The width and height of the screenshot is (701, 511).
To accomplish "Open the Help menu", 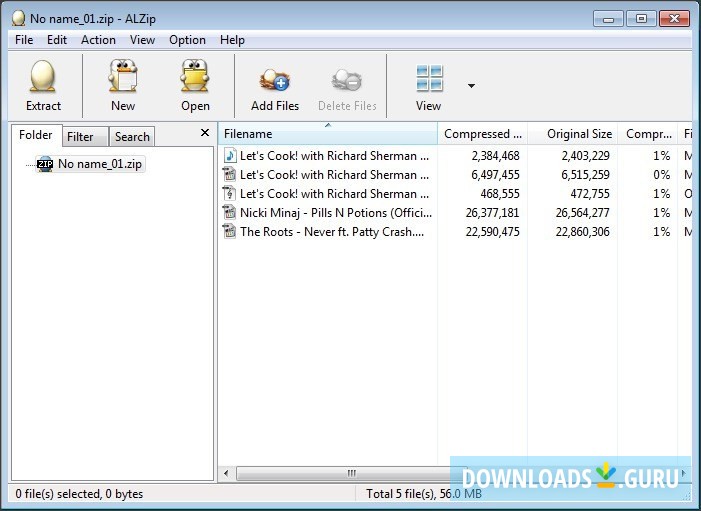I will tap(232, 40).
